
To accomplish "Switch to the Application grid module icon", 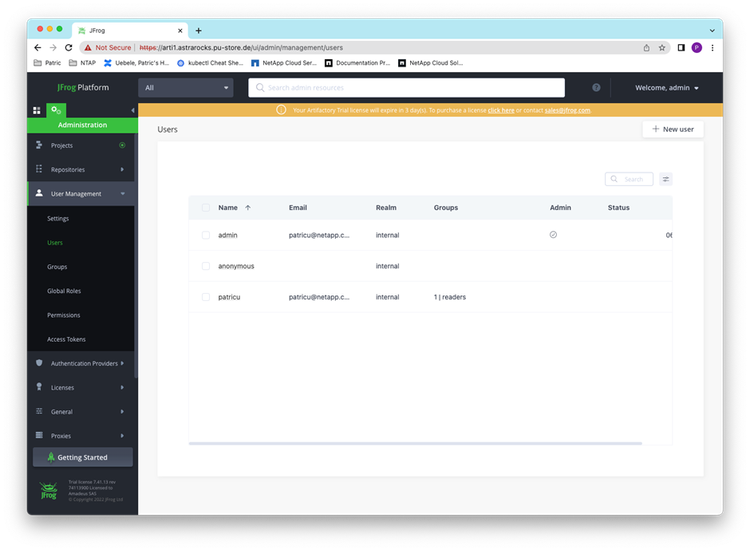I will point(37,110).
